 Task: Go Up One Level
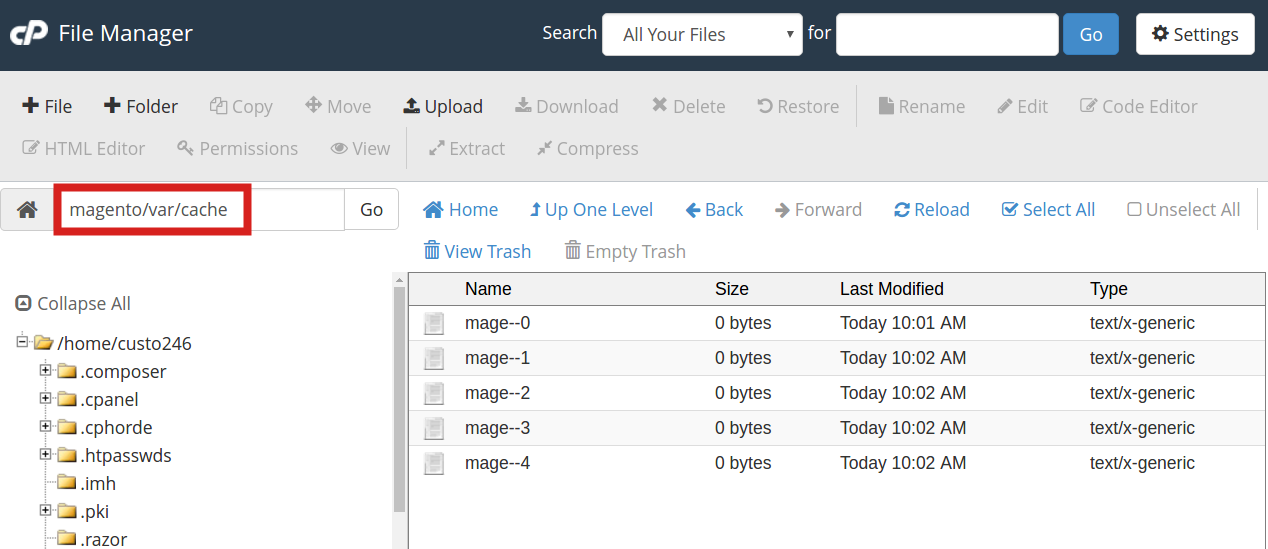coord(590,209)
